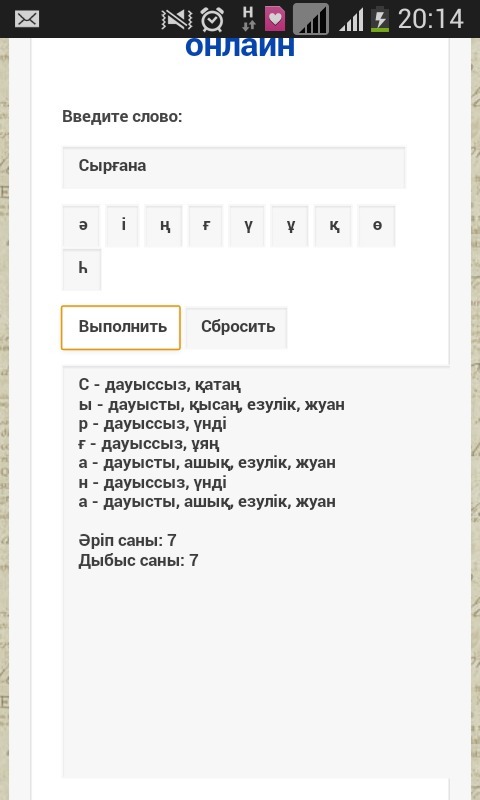Tap the signal strength bars icon
The image size is (480, 800).
(x=351, y=20)
